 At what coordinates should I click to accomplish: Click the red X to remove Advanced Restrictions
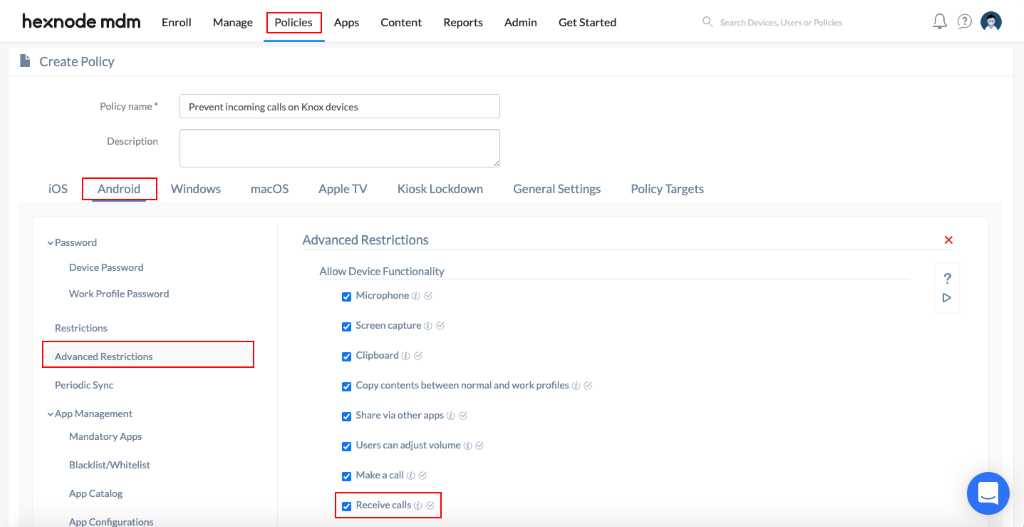[x=949, y=240]
